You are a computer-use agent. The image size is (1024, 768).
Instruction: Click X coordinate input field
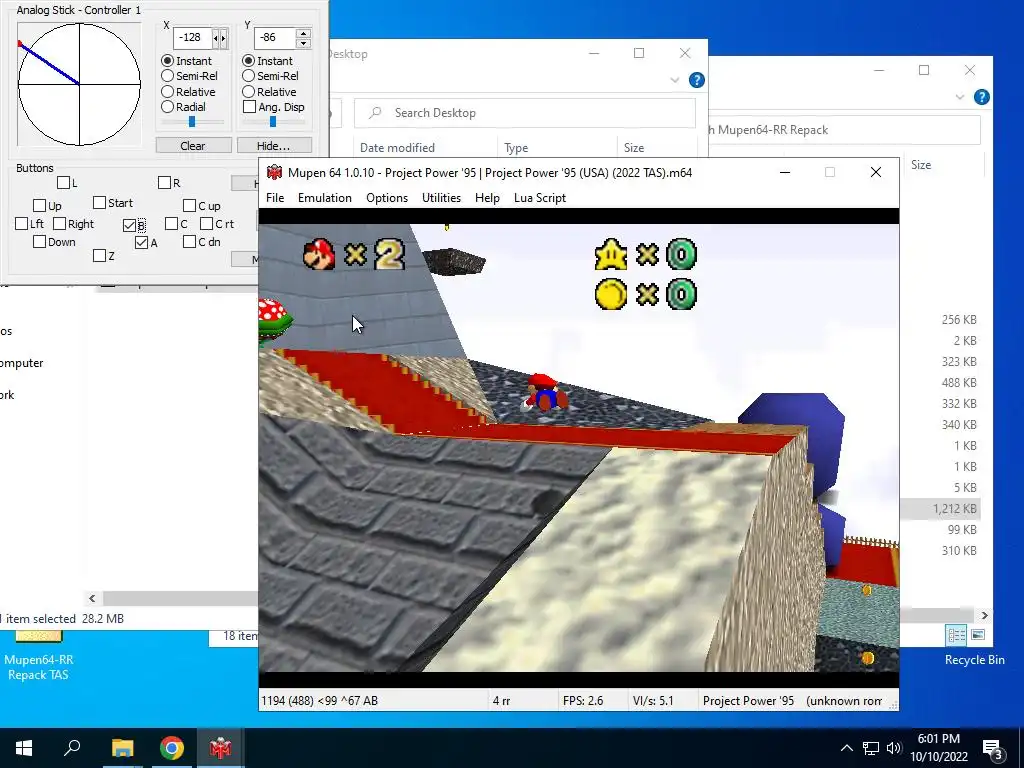point(192,38)
